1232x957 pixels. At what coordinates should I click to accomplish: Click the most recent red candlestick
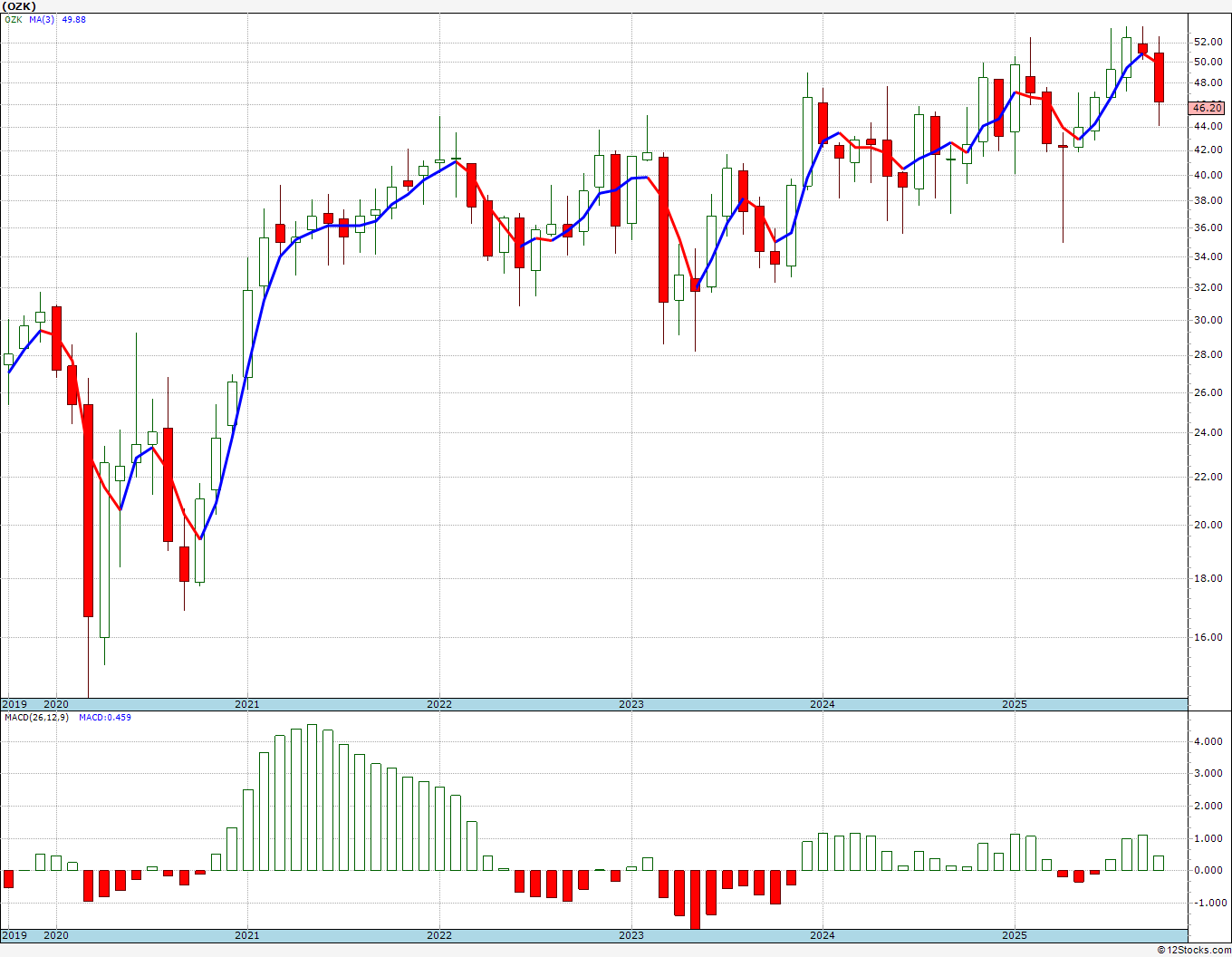[x=1159, y=78]
